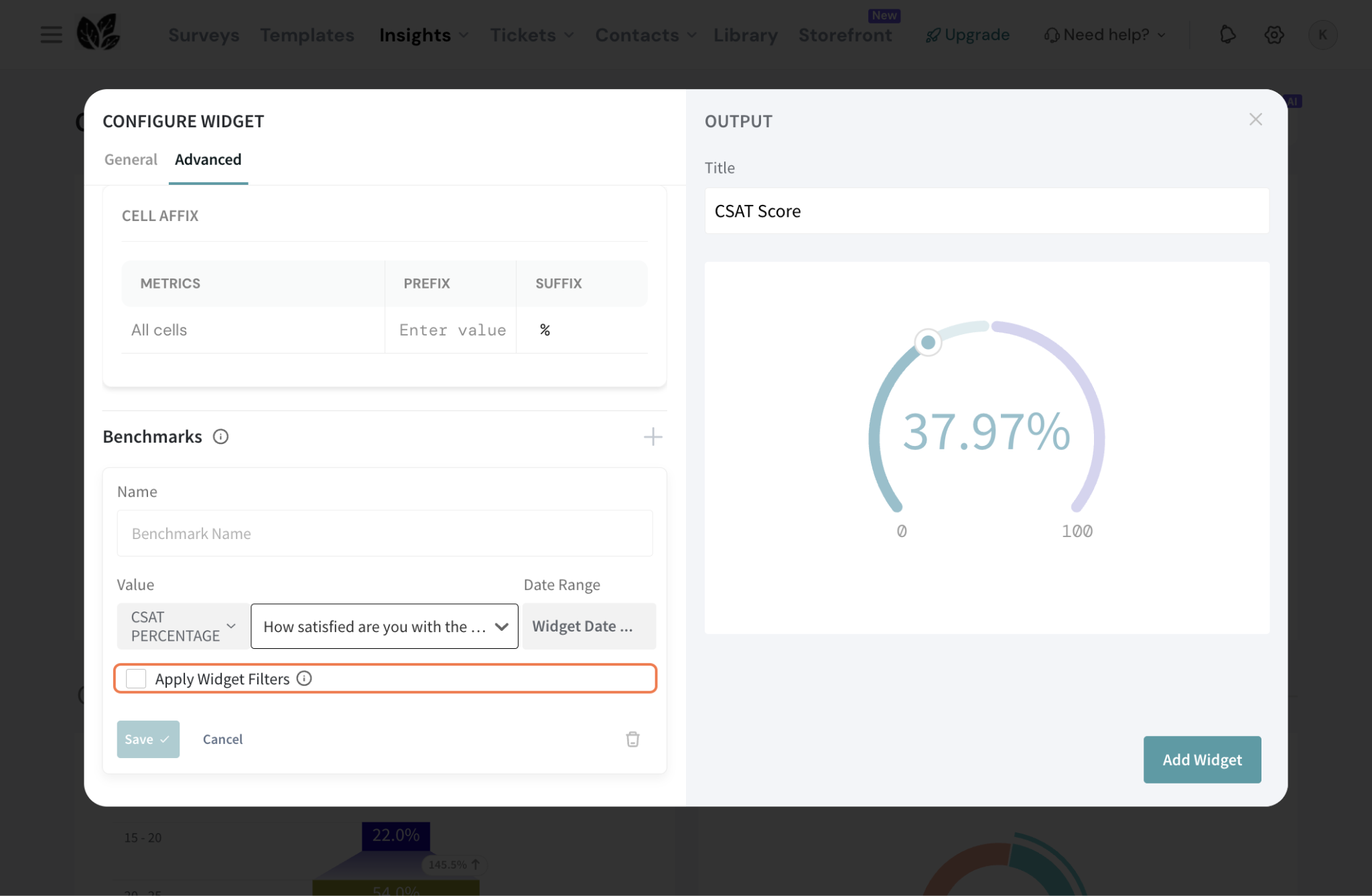Viewport: 1372px width, 896px height.
Task: Open the settings gear icon
Action: click(x=1274, y=35)
